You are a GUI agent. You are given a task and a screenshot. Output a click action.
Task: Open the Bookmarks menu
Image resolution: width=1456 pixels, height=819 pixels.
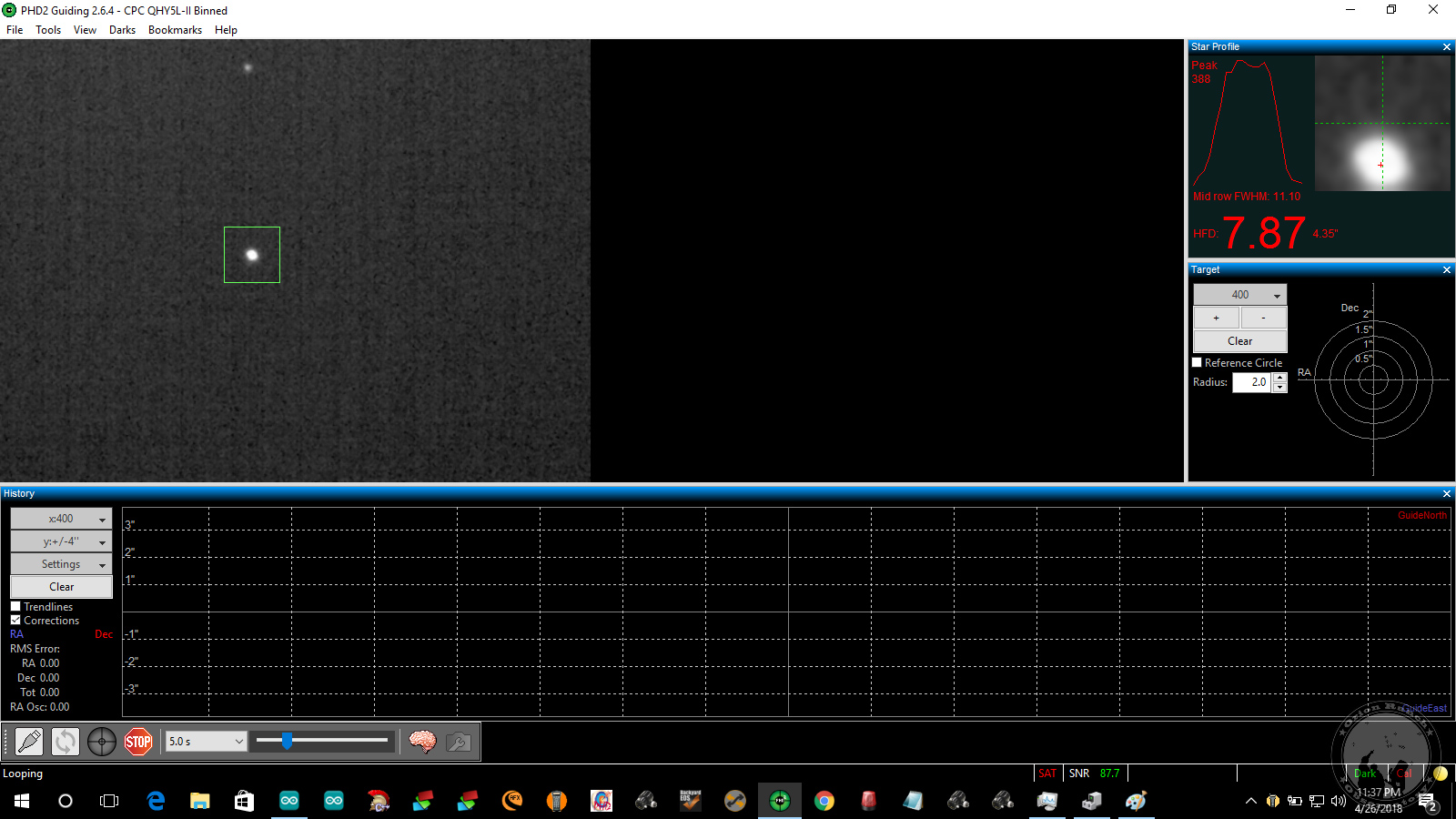[175, 30]
